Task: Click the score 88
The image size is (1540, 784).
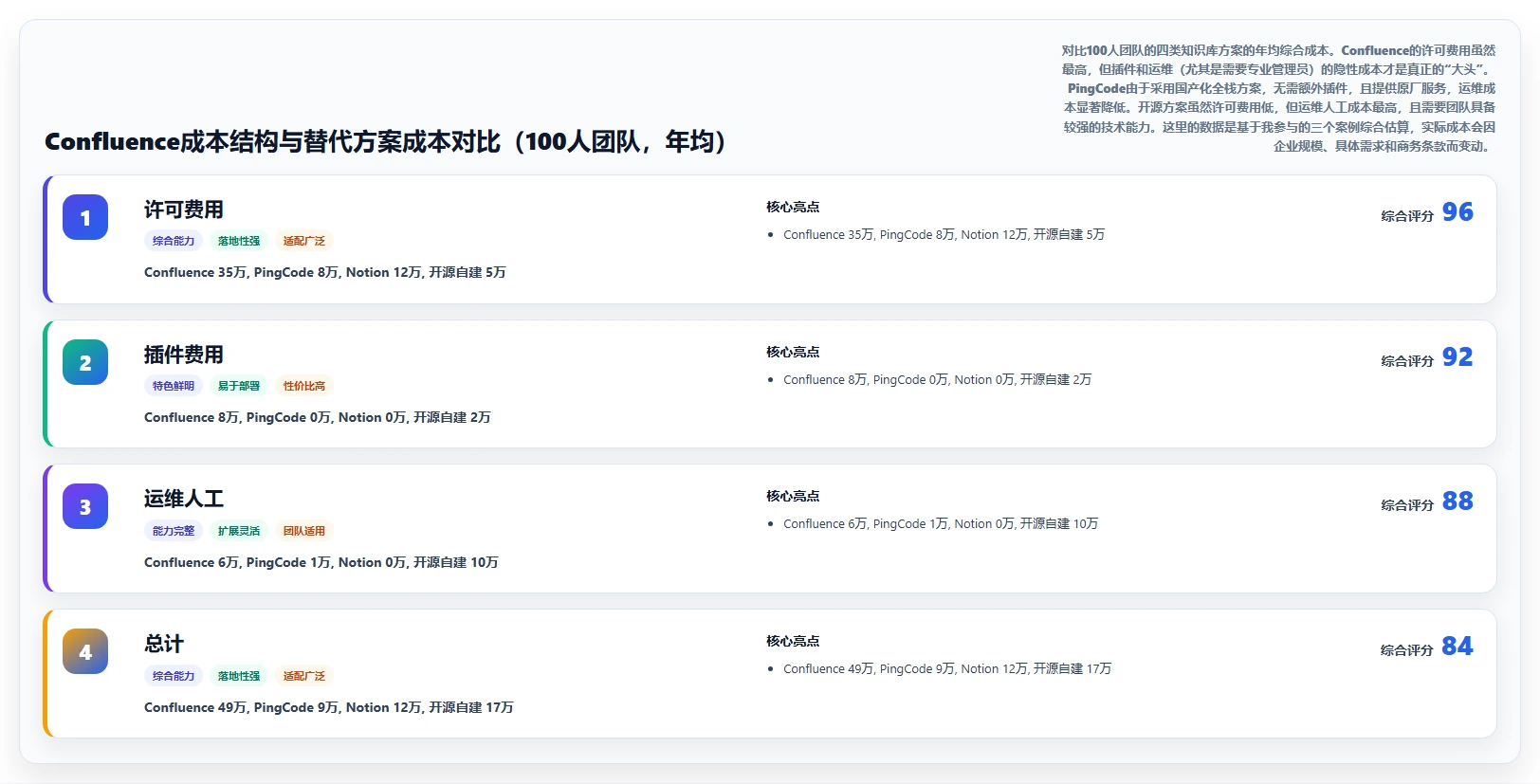Action: point(1457,501)
